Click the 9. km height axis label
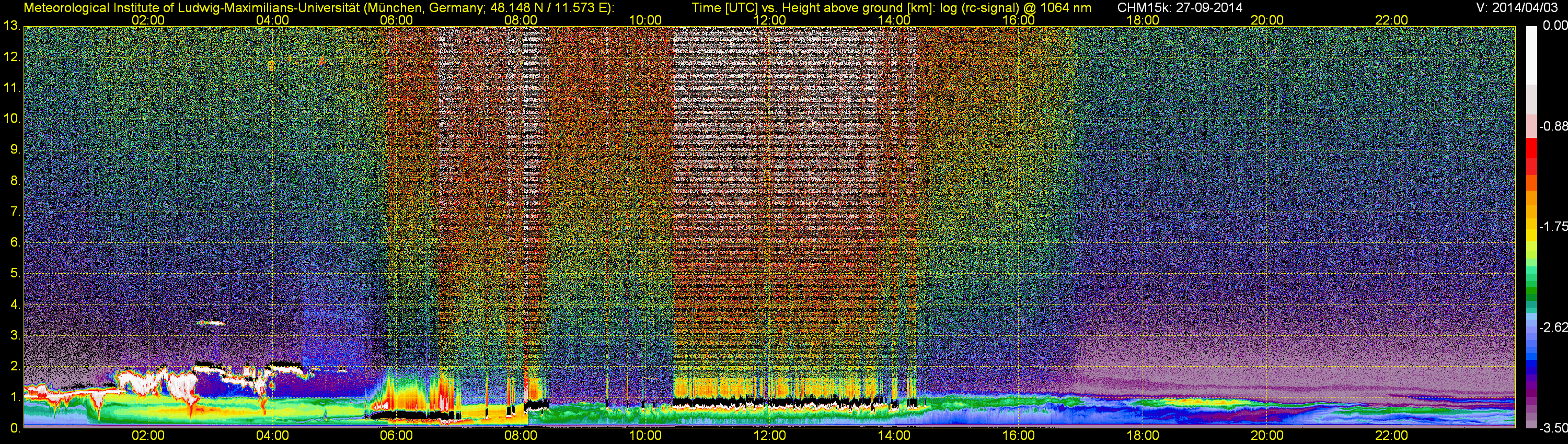Viewport: 1568px width, 444px height. tap(15, 149)
